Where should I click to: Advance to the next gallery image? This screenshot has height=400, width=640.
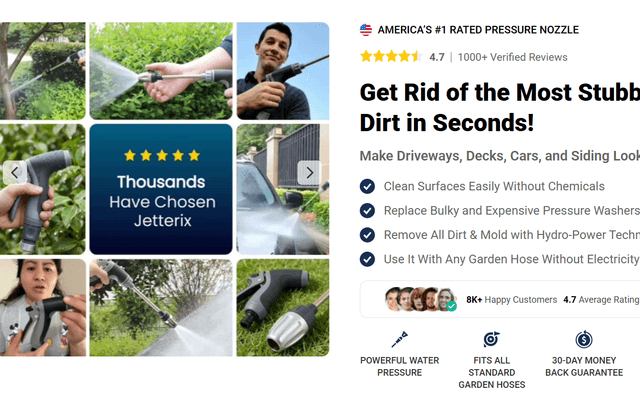tap(309, 173)
